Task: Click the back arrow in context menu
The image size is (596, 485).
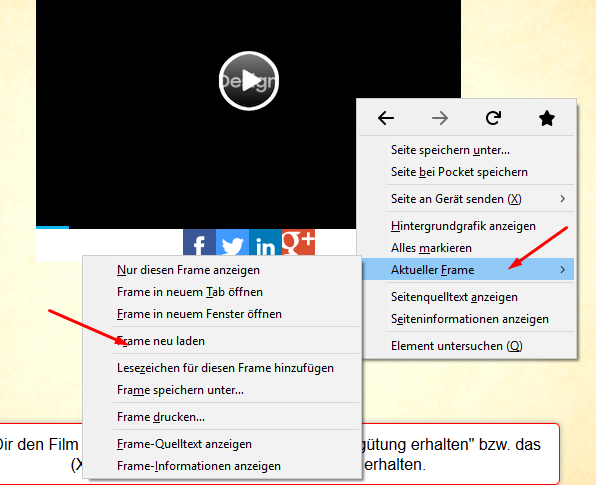Action: 386,118
